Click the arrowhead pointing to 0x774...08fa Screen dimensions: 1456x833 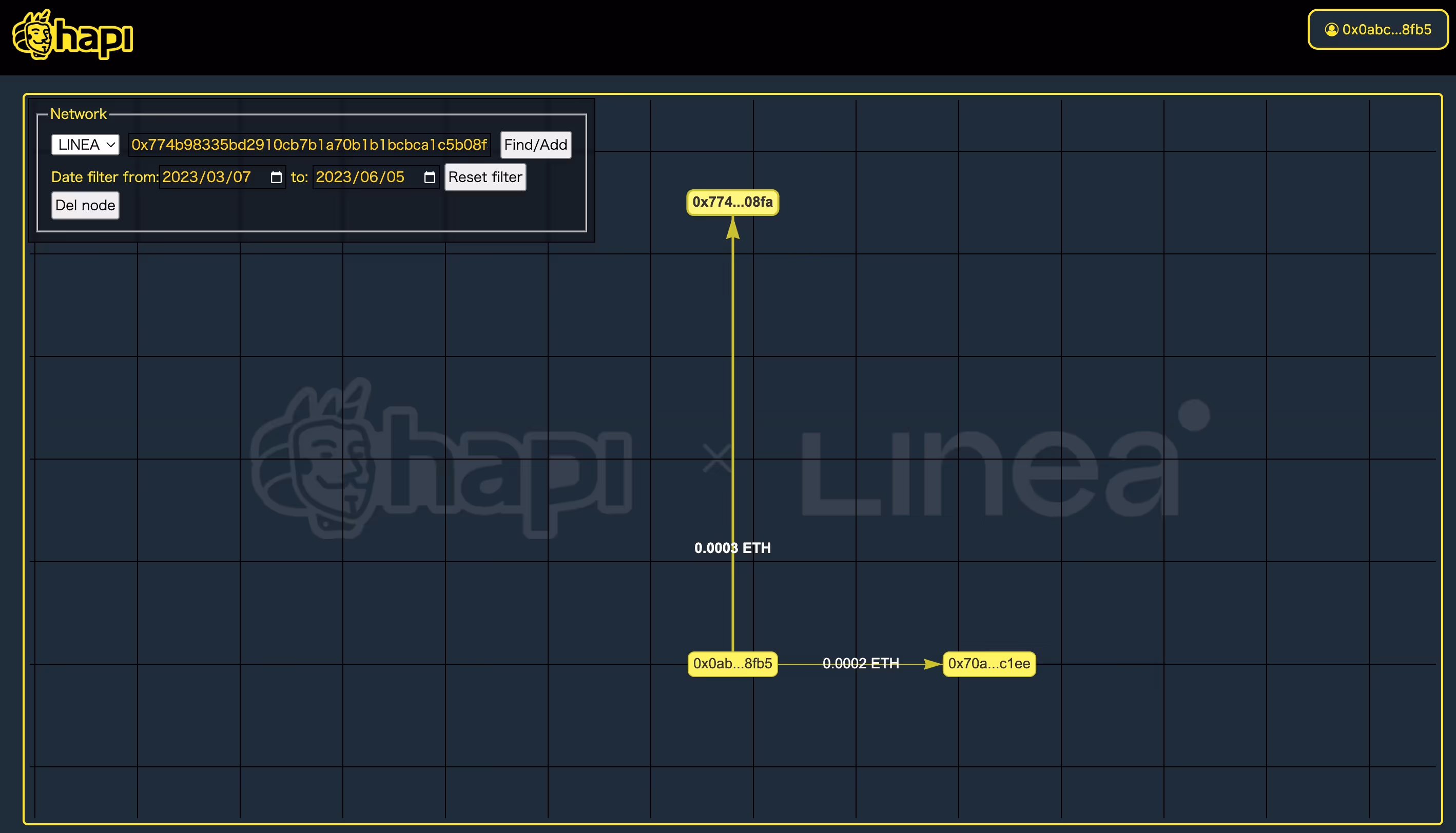point(732,228)
